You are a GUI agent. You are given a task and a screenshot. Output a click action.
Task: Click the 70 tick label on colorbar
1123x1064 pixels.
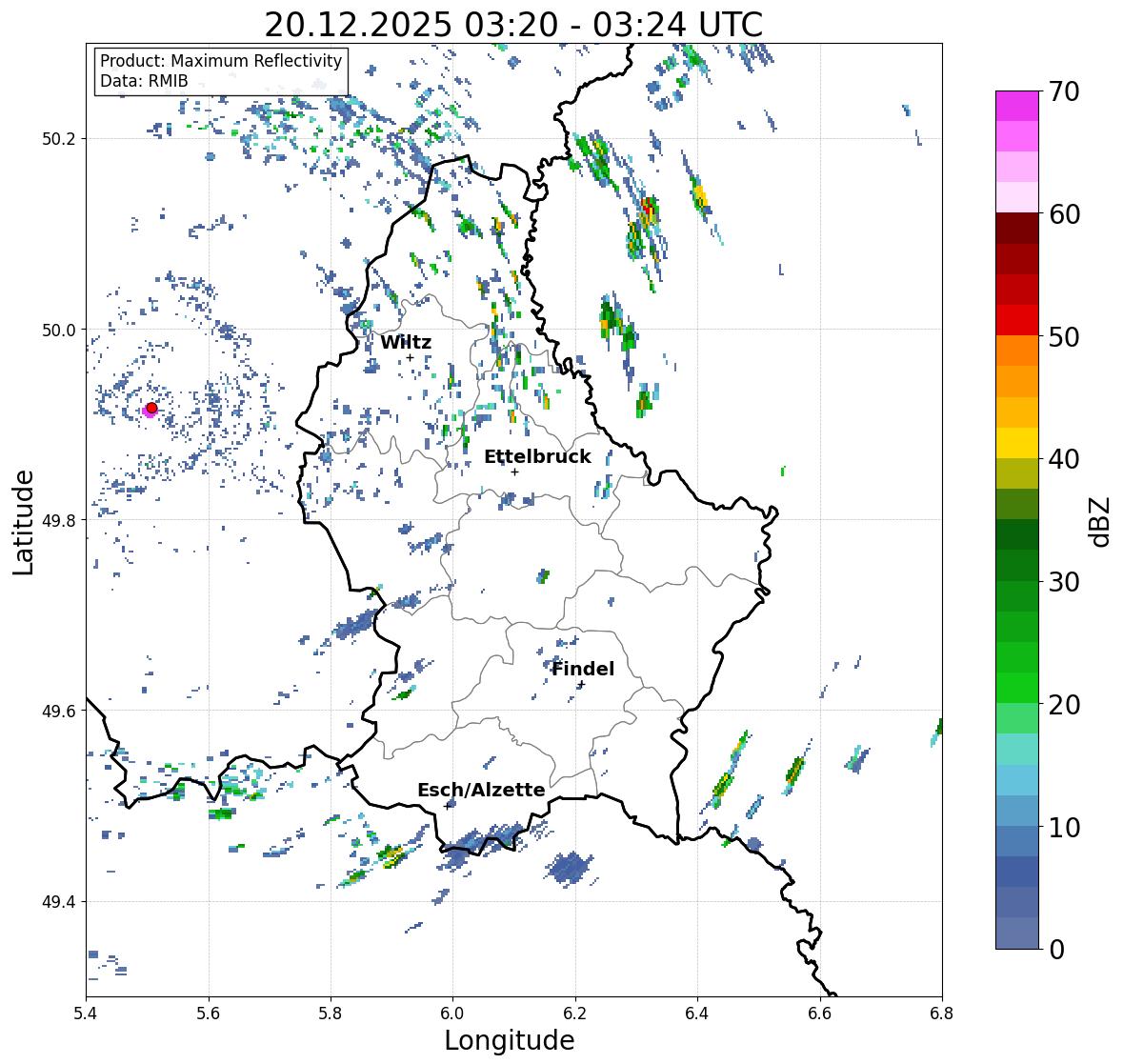[x=1063, y=91]
